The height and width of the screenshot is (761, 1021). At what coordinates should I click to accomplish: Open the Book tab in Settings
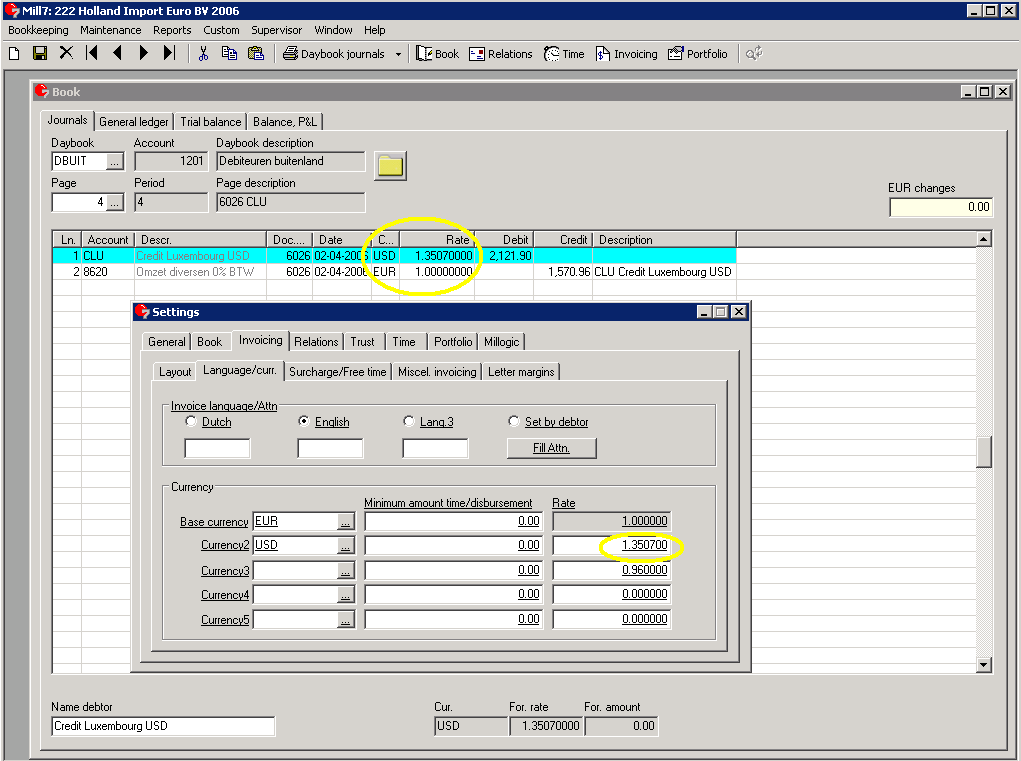[x=210, y=342]
